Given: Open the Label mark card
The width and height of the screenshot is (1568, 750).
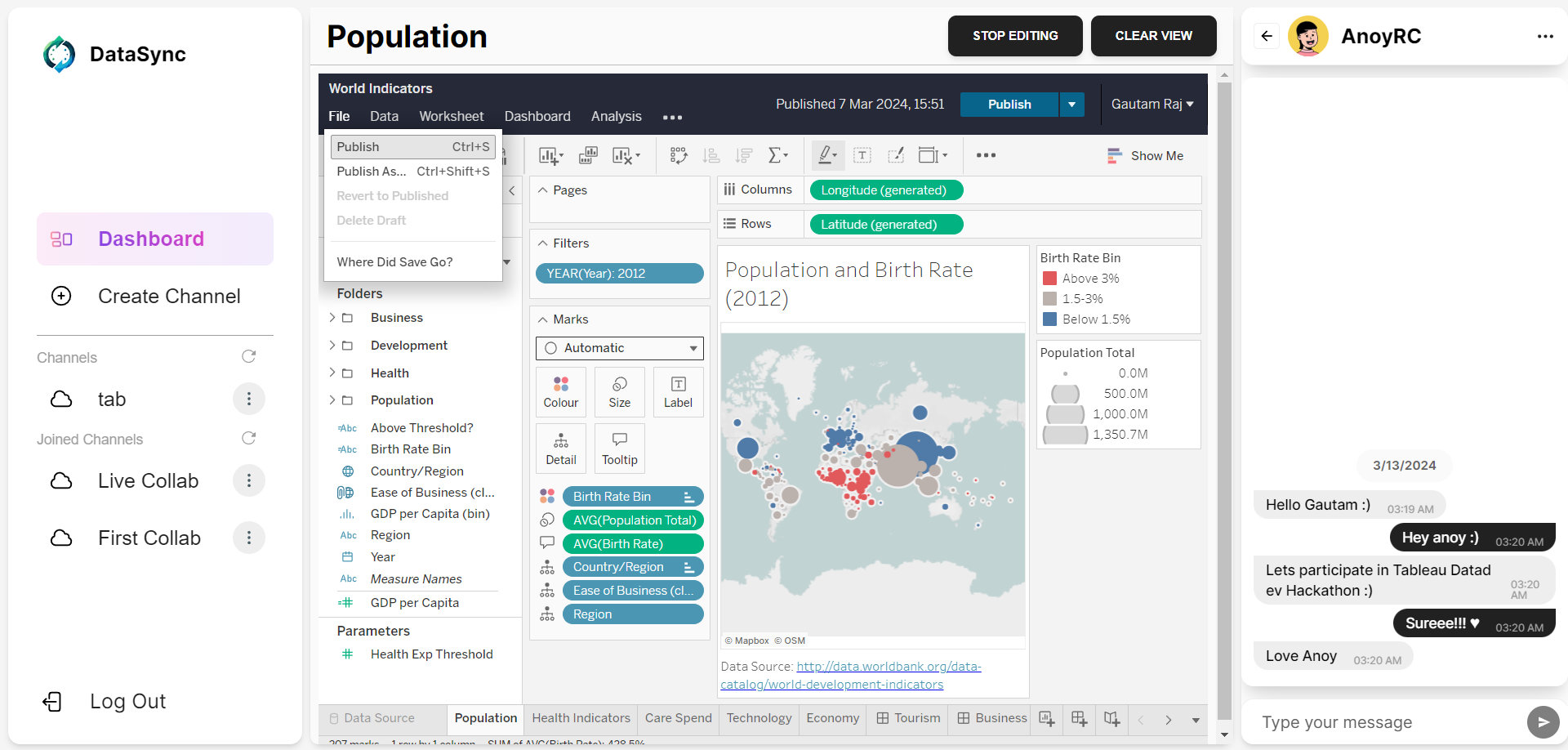Looking at the screenshot, I should (x=678, y=392).
